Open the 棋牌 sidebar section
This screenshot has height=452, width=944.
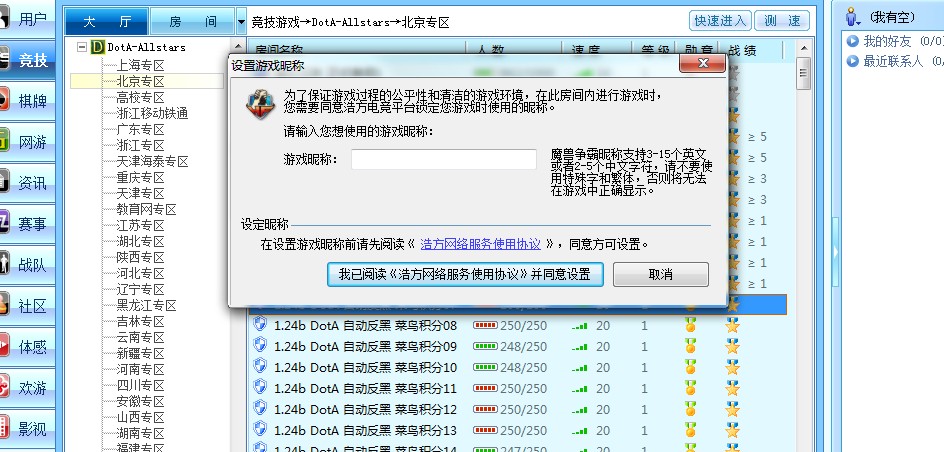pos(27,101)
